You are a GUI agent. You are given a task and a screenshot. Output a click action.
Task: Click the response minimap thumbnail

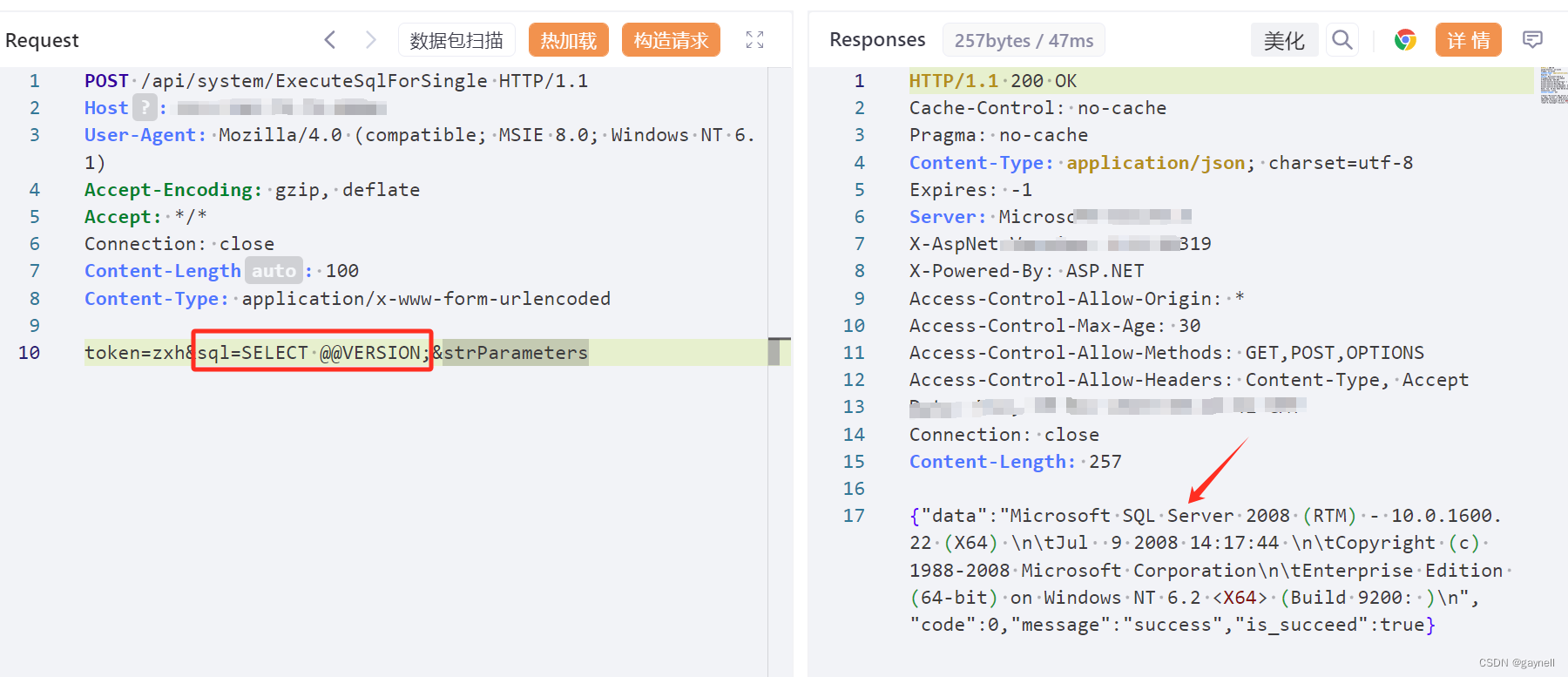[1553, 85]
